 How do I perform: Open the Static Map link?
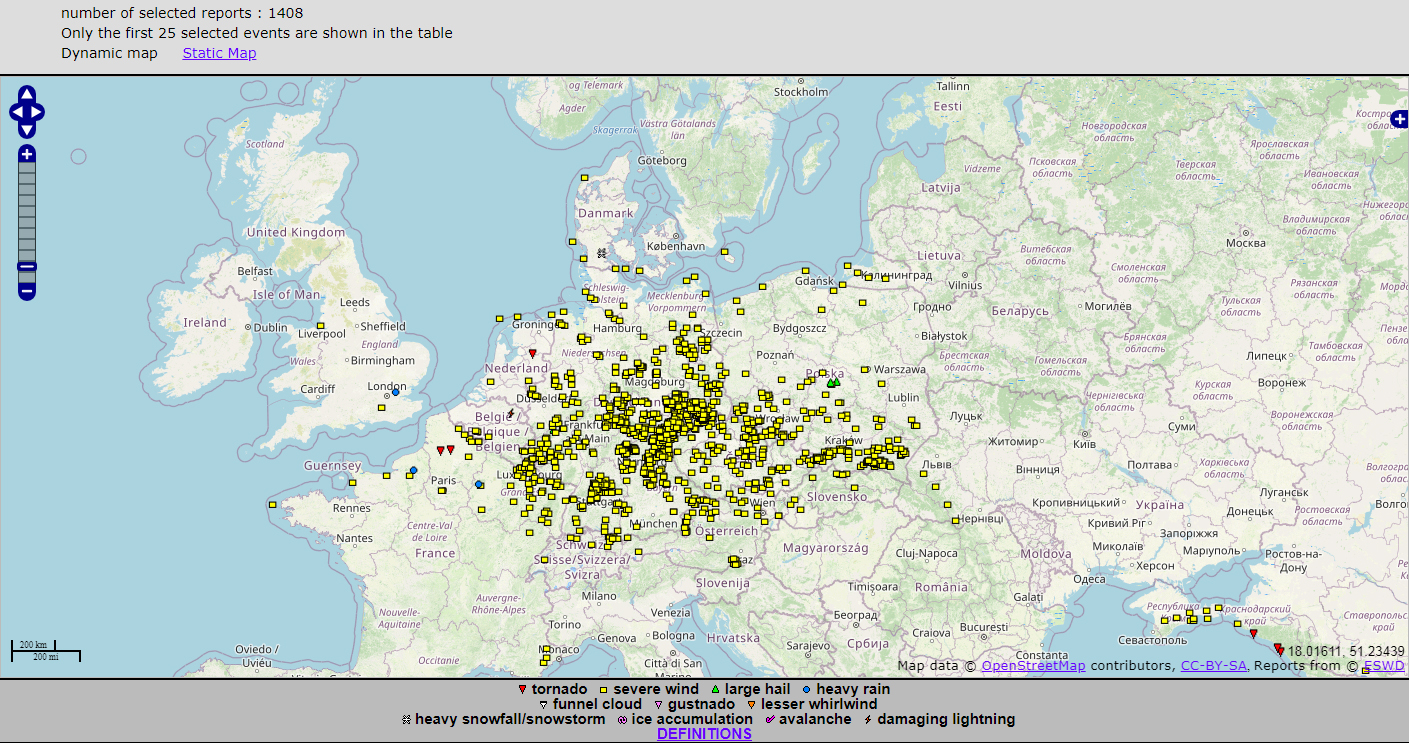[219, 53]
